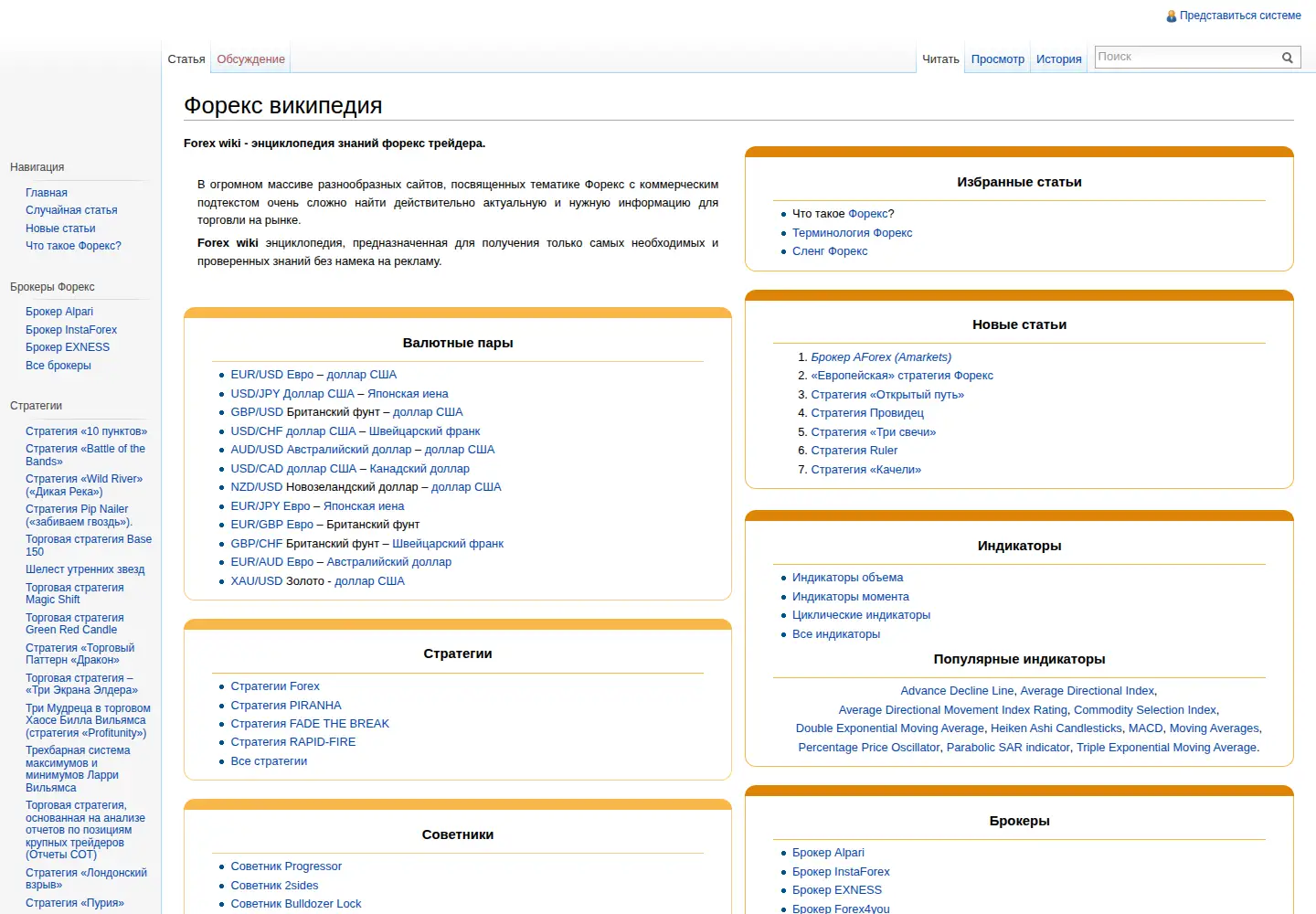The height and width of the screenshot is (914, 1316).
Task: Open Торговая стратегия Magic Shift link
Action: pos(75,594)
